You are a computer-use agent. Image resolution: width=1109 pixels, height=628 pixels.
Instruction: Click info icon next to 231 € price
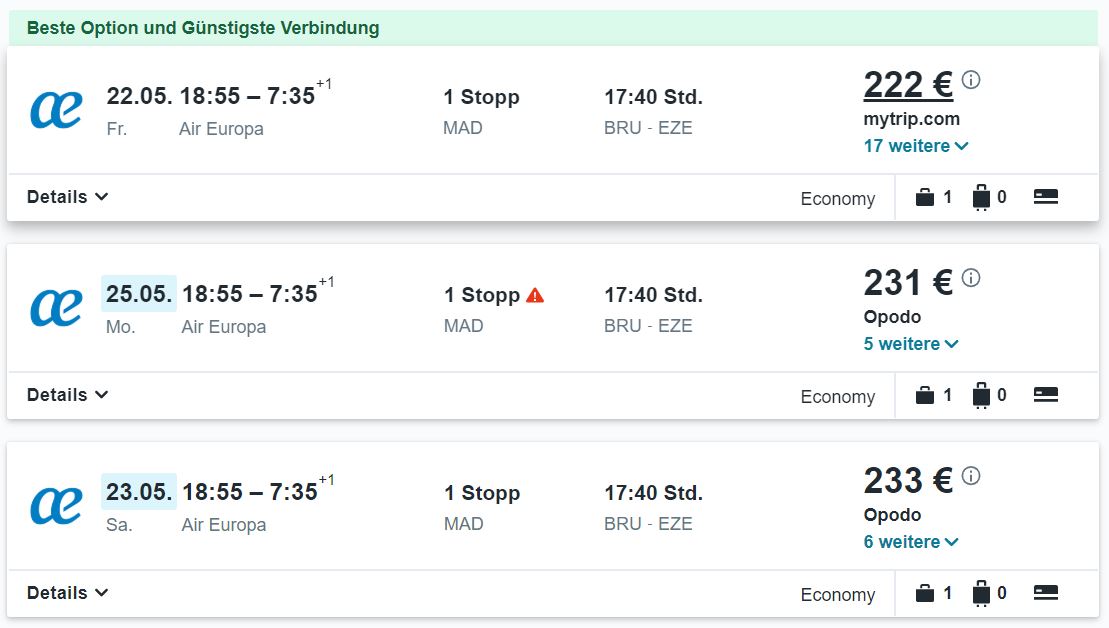(x=971, y=277)
